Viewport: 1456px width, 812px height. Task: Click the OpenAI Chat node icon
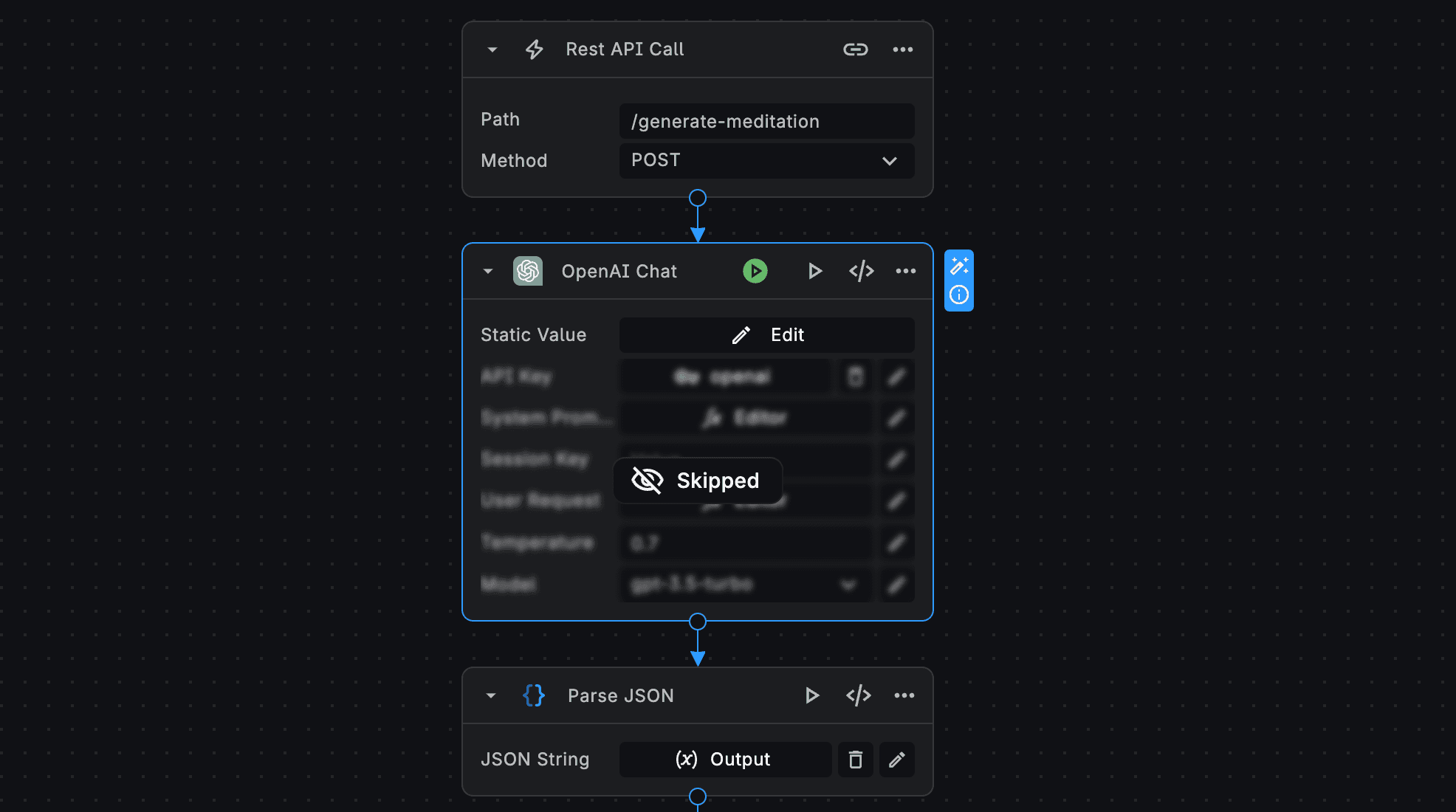coord(527,270)
